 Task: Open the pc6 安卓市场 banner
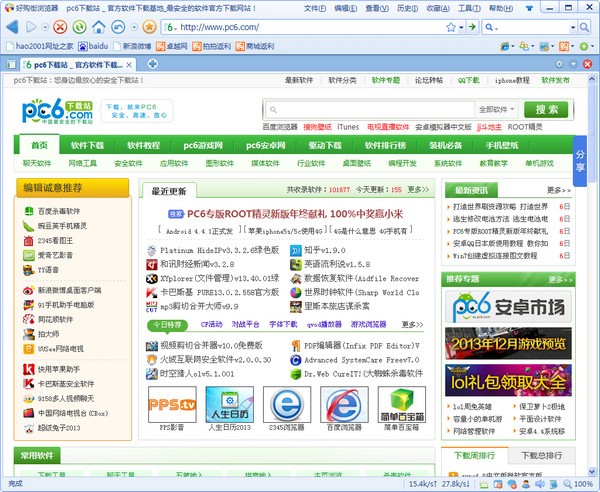point(508,306)
